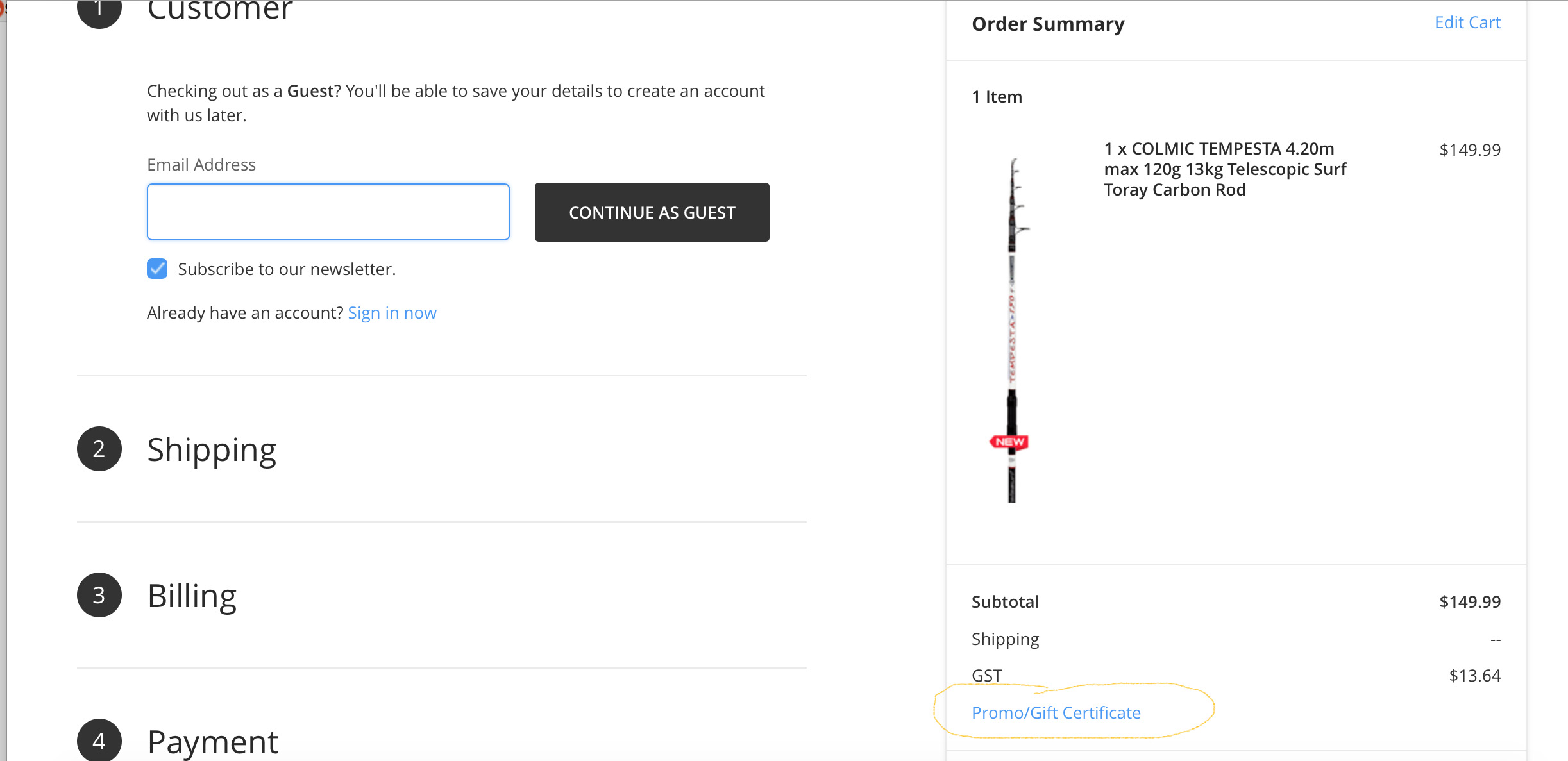Expand the Shipping checkout section
Image resolution: width=1568 pixels, height=761 pixels.
coord(212,449)
